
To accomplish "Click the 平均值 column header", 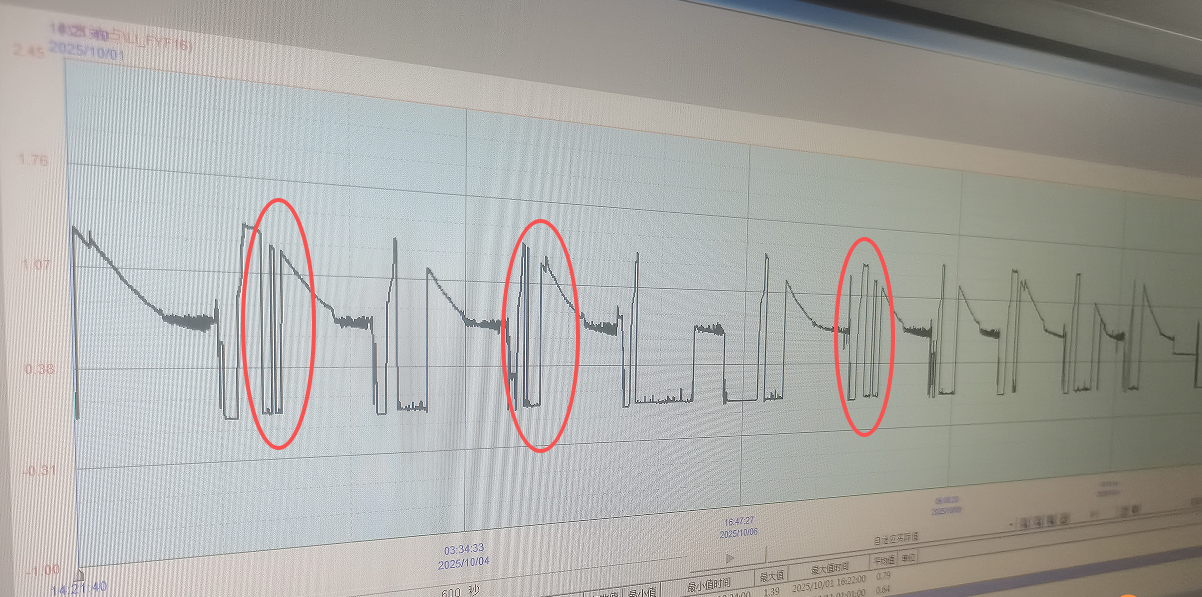I will (884, 561).
